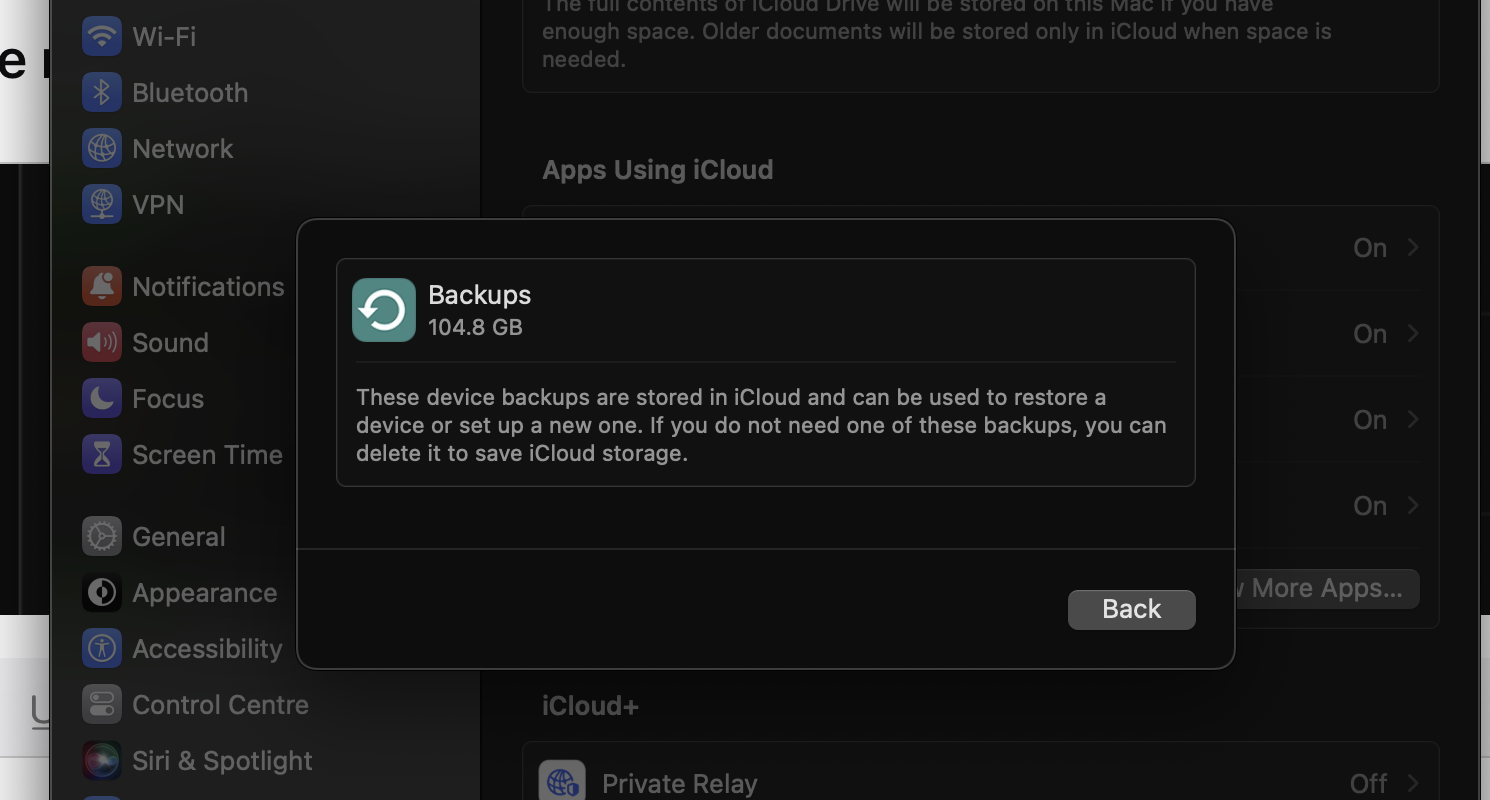Image resolution: width=1490 pixels, height=800 pixels.
Task: Expand the second On app row chevron
Action: click(1413, 333)
